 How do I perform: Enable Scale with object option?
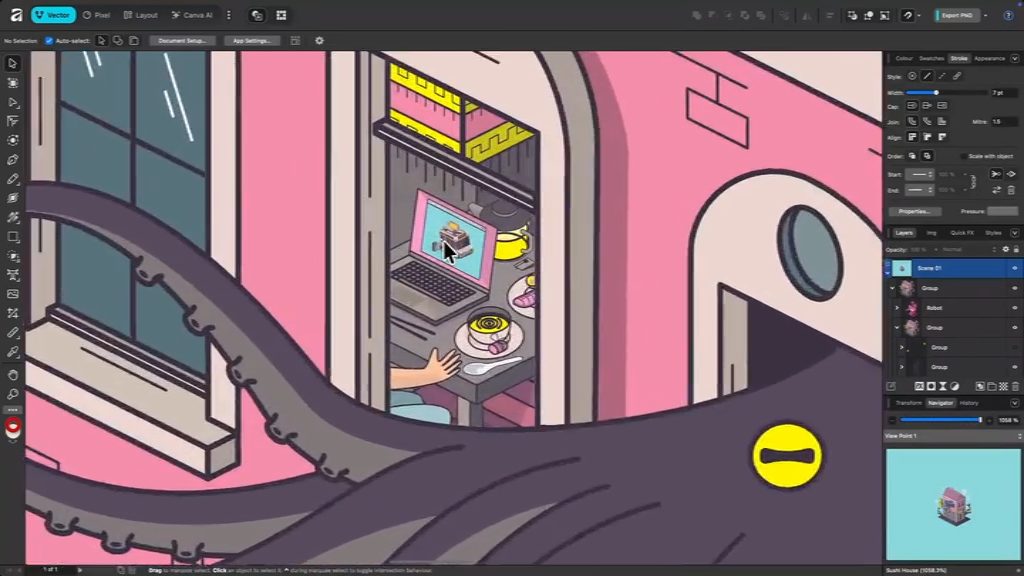[x=964, y=156]
